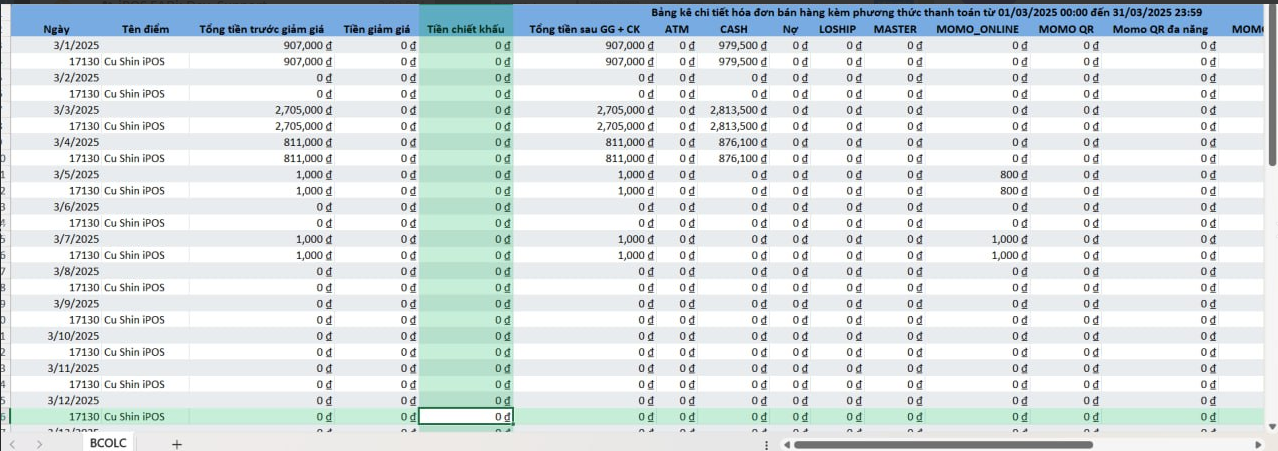The height and width of the screenshot is (451, 1278).
Task: Click the next sheet navigation arrow
Action: pos(39,443)
